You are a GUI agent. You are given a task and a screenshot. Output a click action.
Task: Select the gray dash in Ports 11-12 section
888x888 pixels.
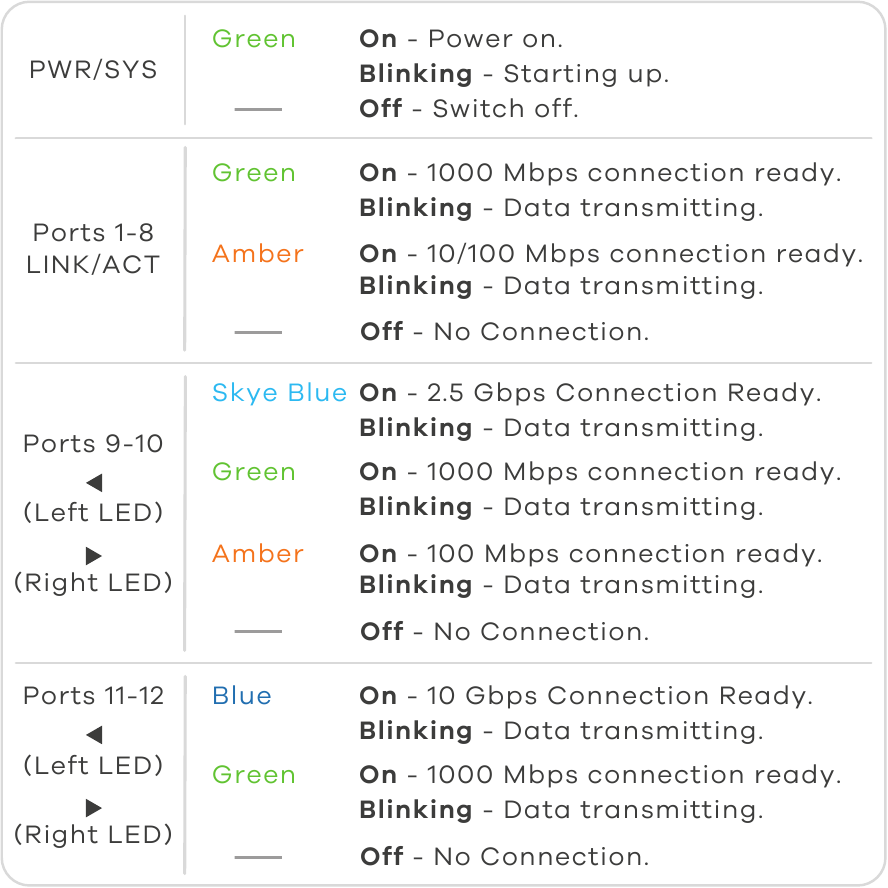point(258,857)
